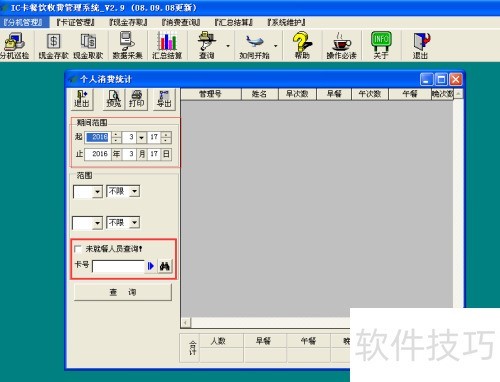The image size is (500, 382).
Task: Expand the arrow next to 查询 toolbar icon
Action: pyautogui.click(x=228, y=46)
